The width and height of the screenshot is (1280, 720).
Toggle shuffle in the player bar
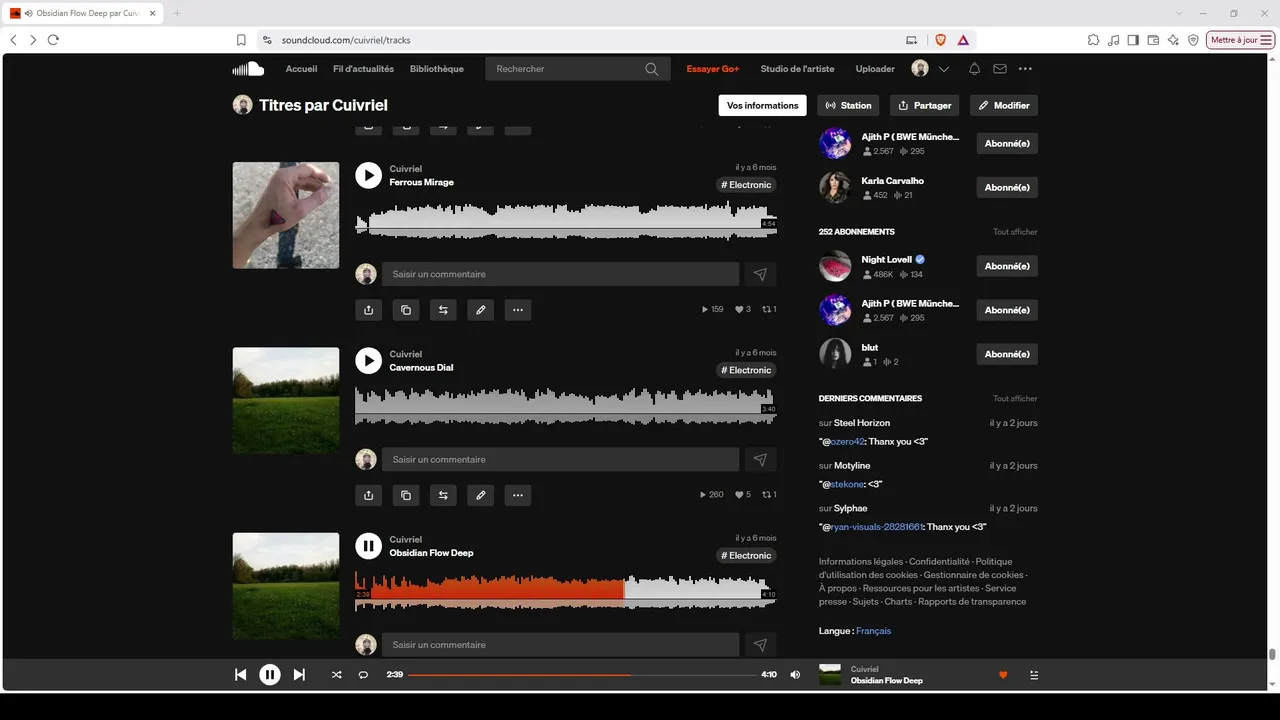point(336,675)
